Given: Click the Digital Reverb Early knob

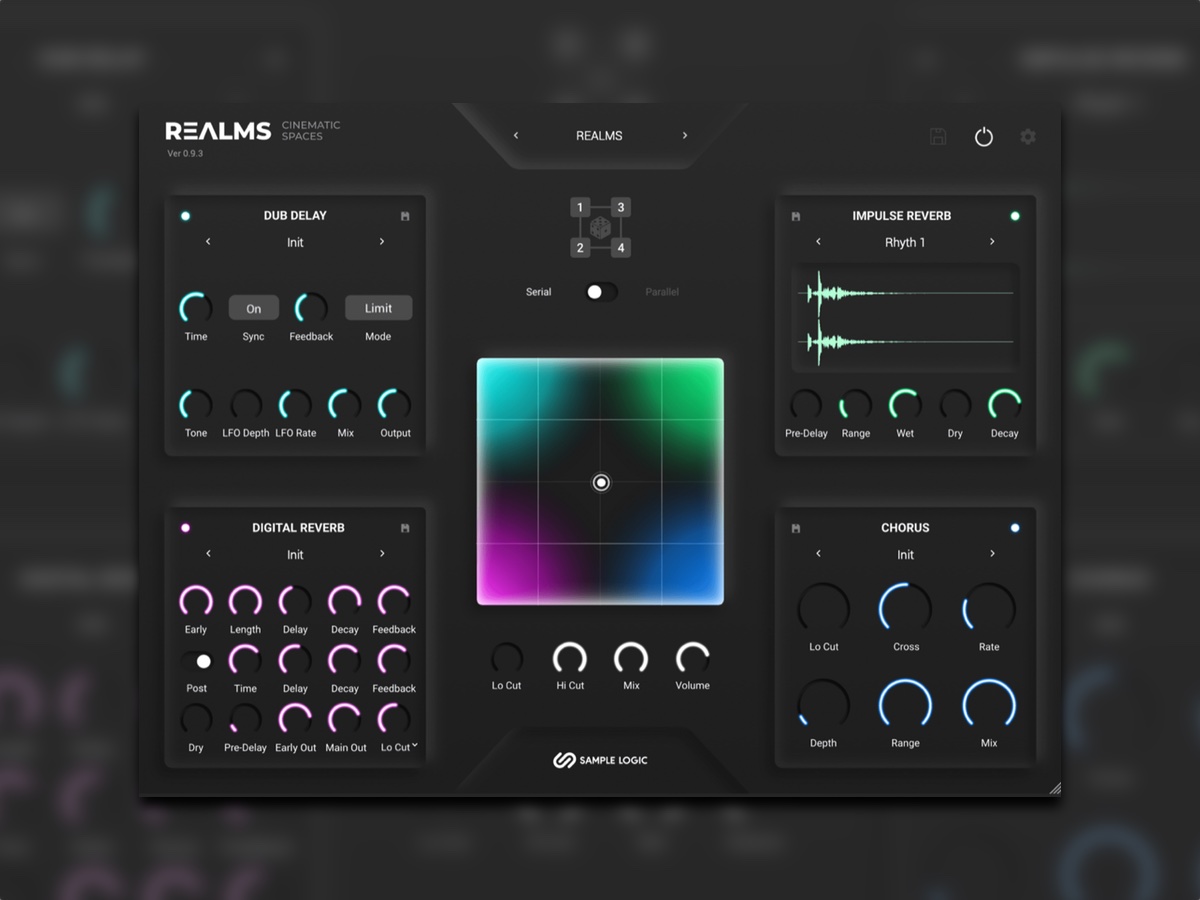Looking at the screenshot, I should click(x=196, y=602).
